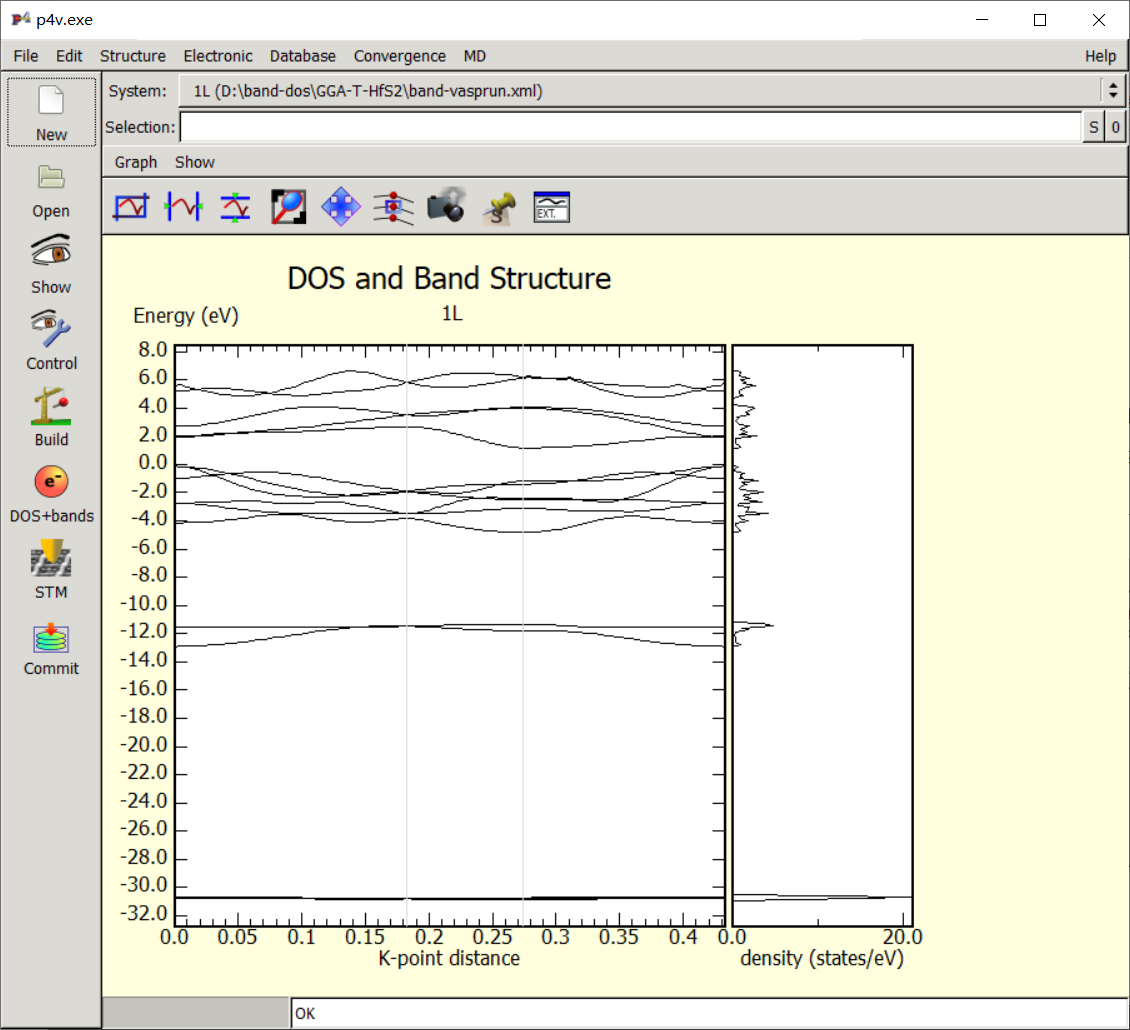Click the K-point distance axis label
The image size is (1130, 1030).
tap(449, 958)
